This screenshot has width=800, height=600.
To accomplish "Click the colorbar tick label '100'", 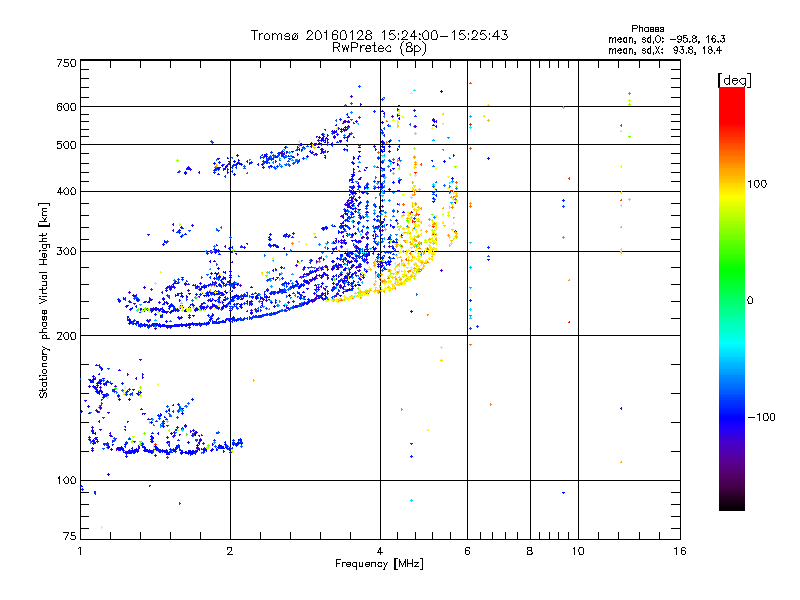I will tap(757, 184).
